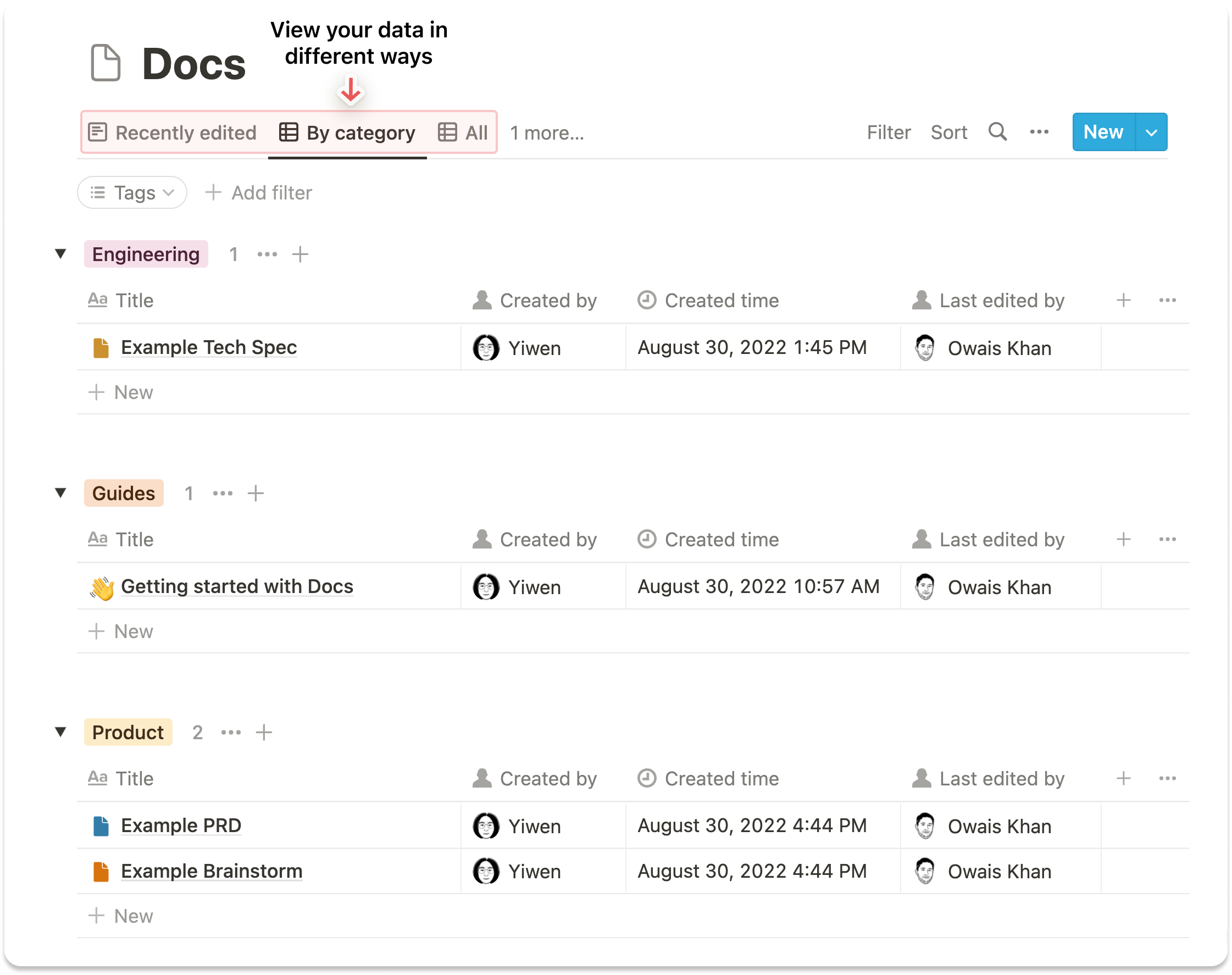The height and width of the screenshot is (975, 1232).
Task: Open the Guides group three-dot menu
Action: click(x=223, y=493)
